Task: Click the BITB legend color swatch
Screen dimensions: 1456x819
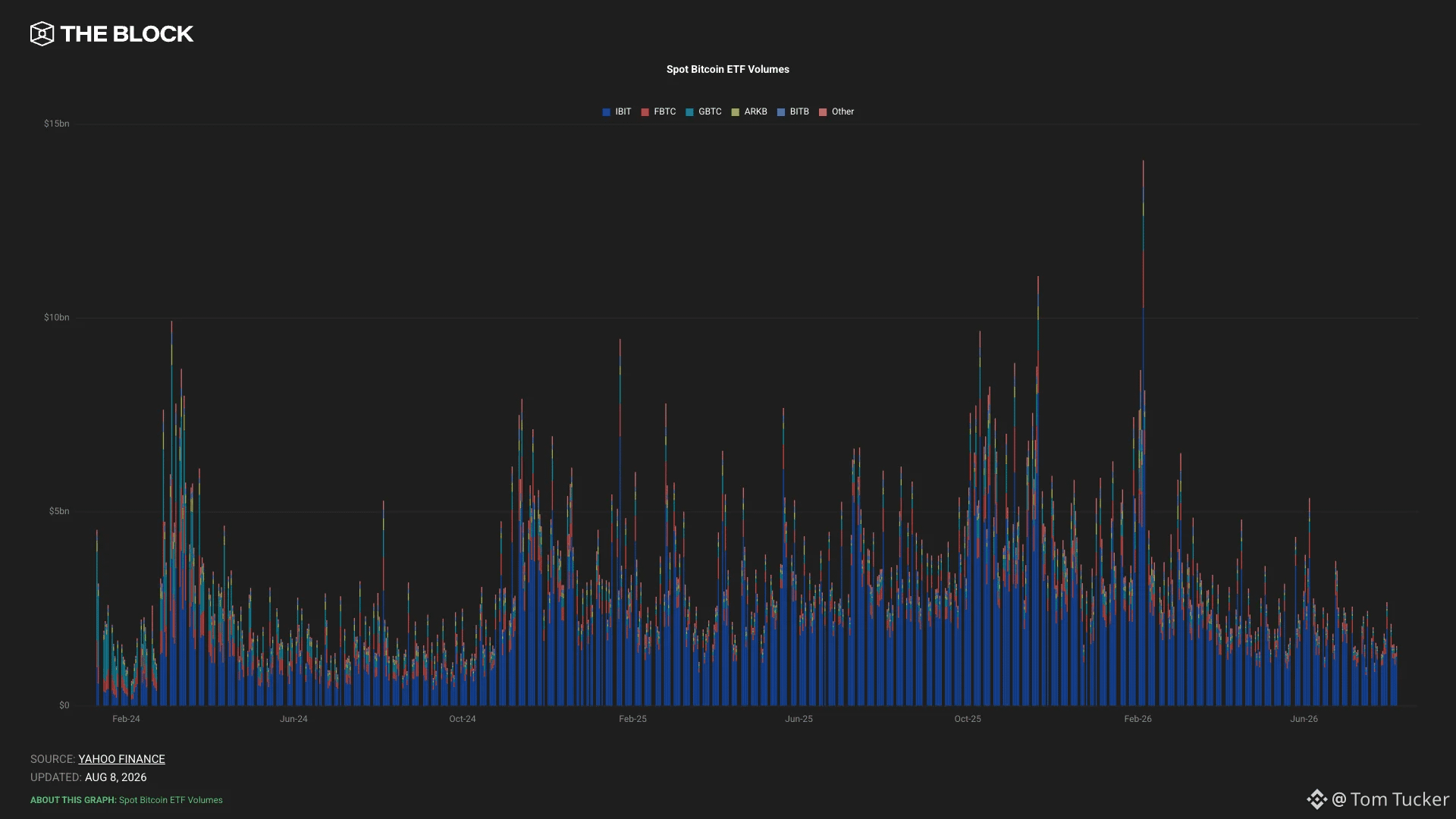Action: [x=781, y=112]
